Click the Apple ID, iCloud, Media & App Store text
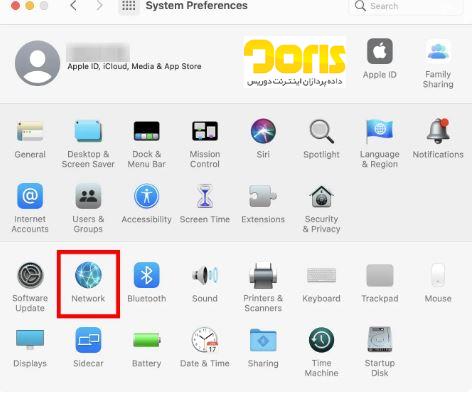This screenshot has width=472, height=396. tap(134, 66)
